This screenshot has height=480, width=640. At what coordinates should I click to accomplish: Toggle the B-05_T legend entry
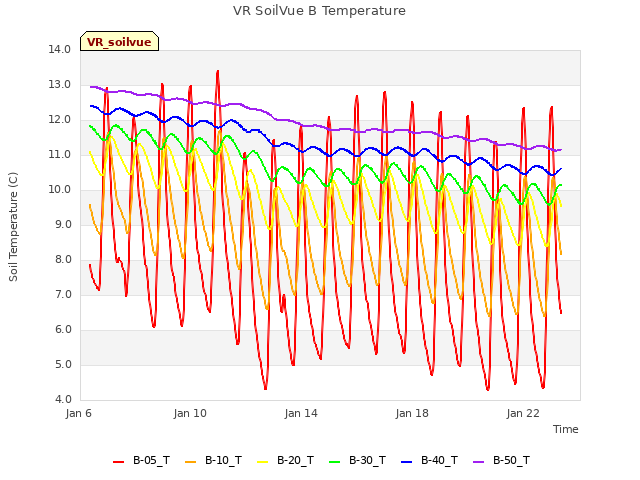[141, 460]
